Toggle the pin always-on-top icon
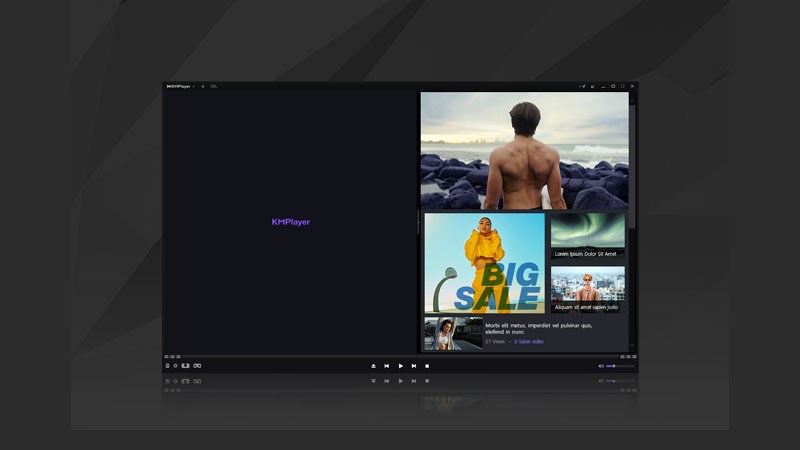800x450 pixels. coord(583,86)
